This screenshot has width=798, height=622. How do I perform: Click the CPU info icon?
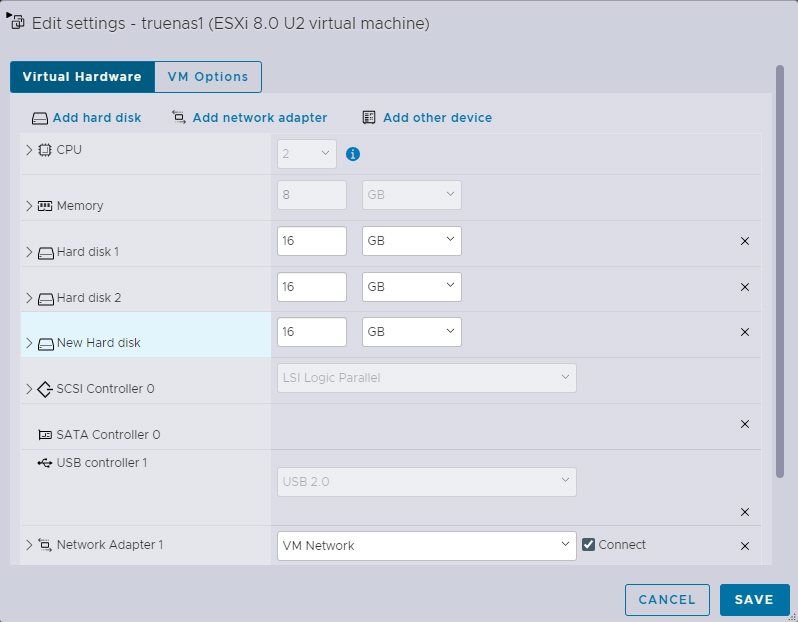coord(352,154)
